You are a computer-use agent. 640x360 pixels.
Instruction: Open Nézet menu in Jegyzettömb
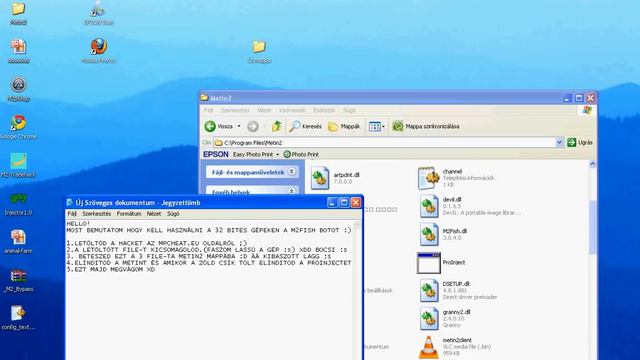point(154,214)
